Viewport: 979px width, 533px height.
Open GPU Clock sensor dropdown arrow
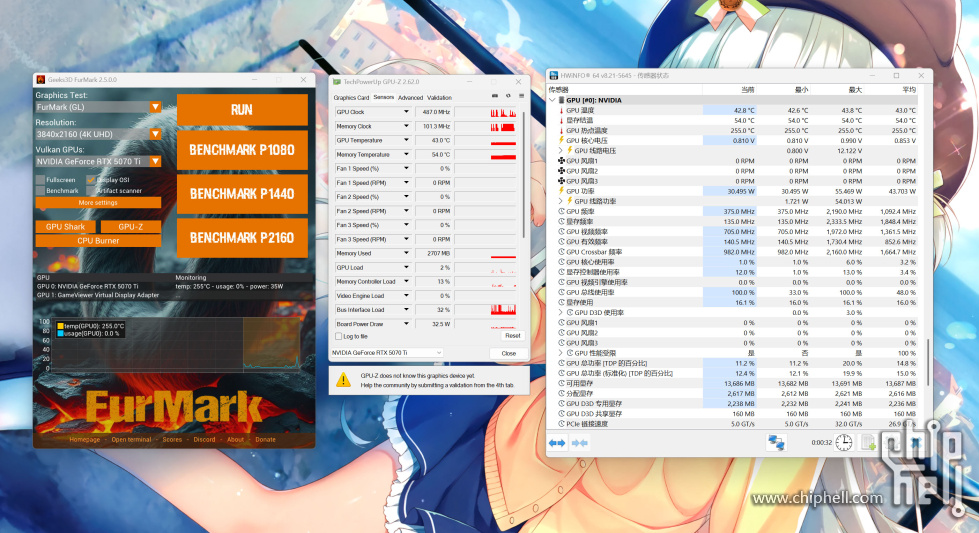tap(406, 112)
